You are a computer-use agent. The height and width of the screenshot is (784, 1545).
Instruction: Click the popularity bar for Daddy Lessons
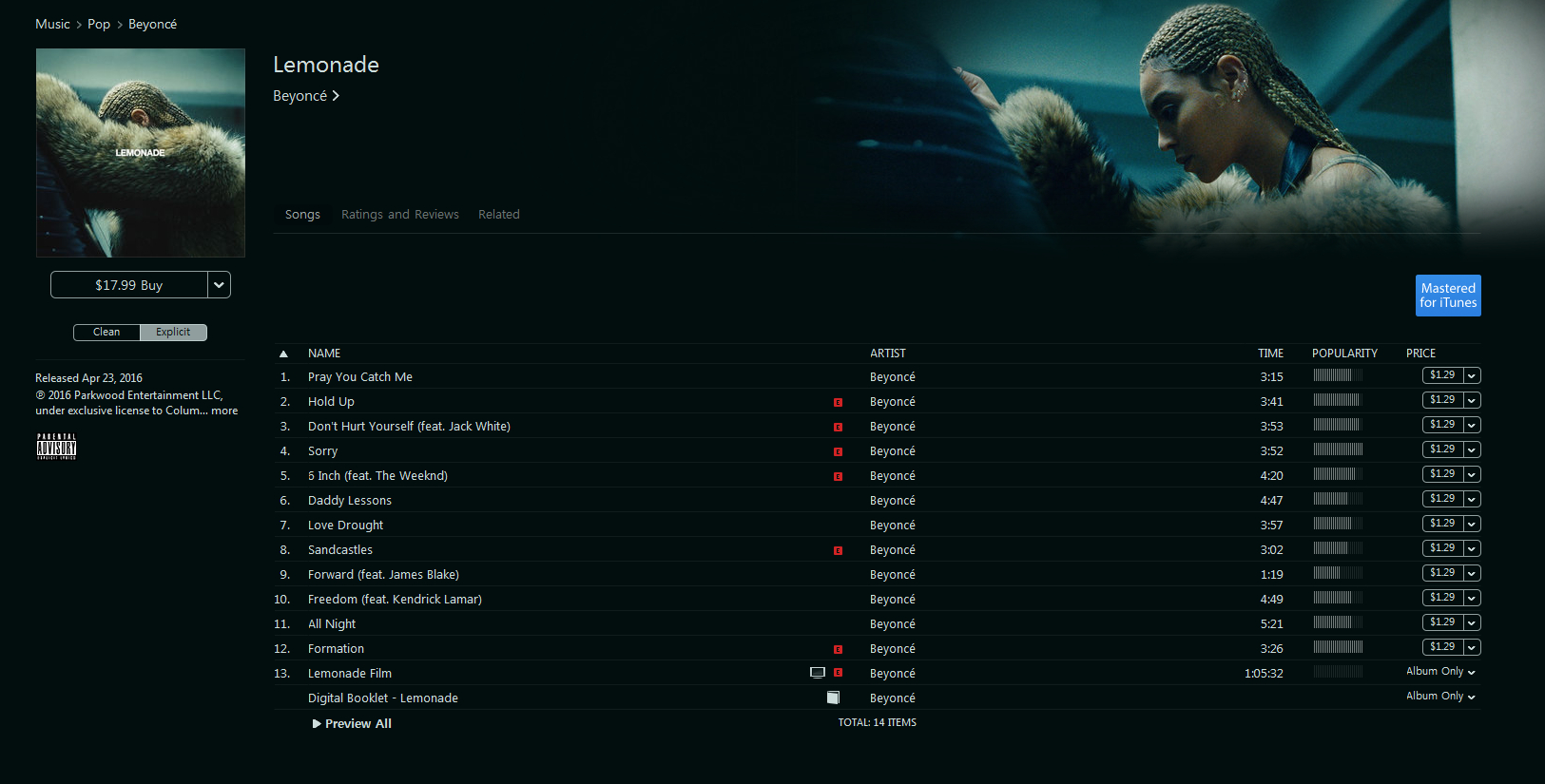[1338, 500]
